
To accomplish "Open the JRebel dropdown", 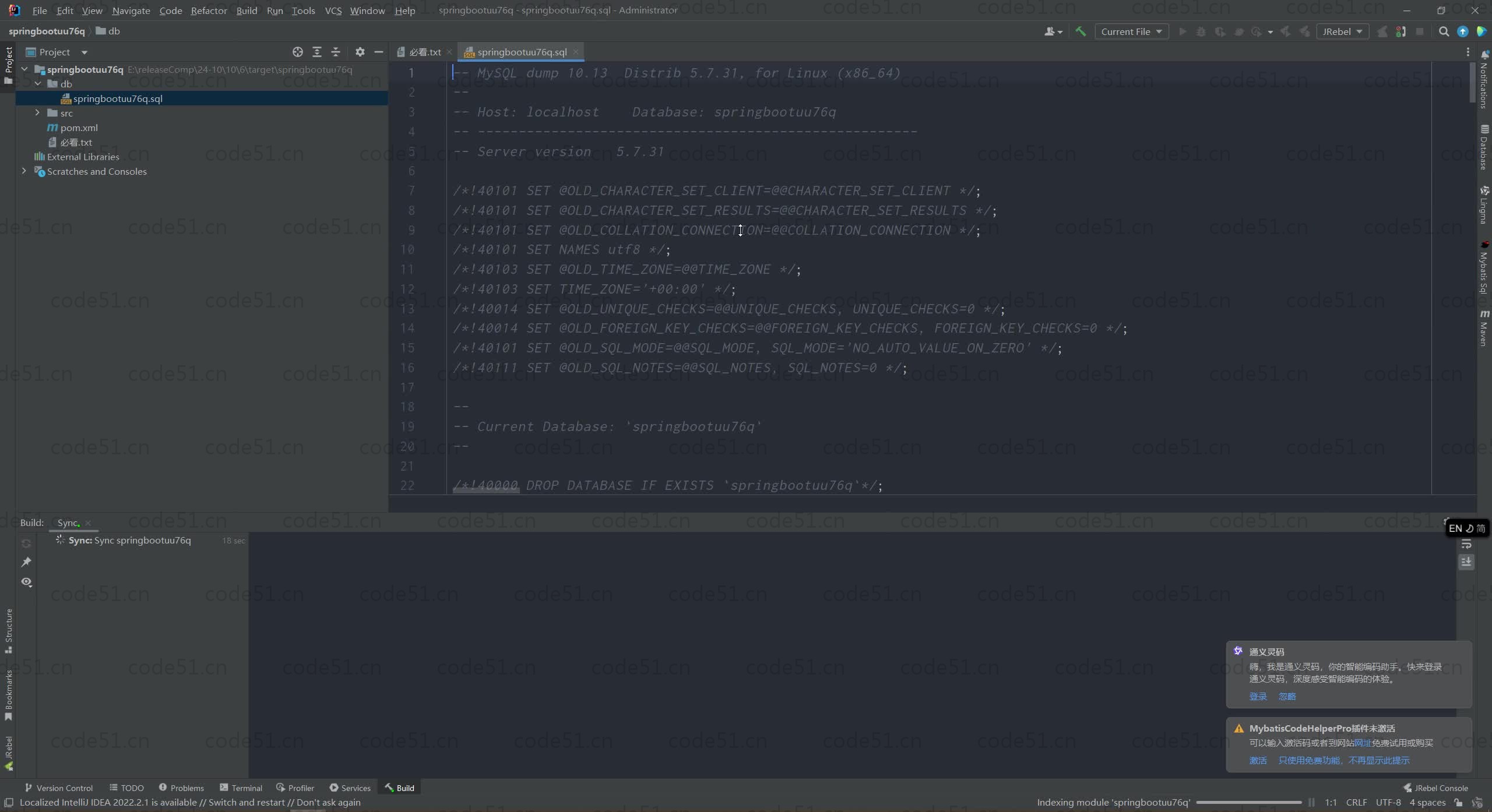I will pos(1342,31).
